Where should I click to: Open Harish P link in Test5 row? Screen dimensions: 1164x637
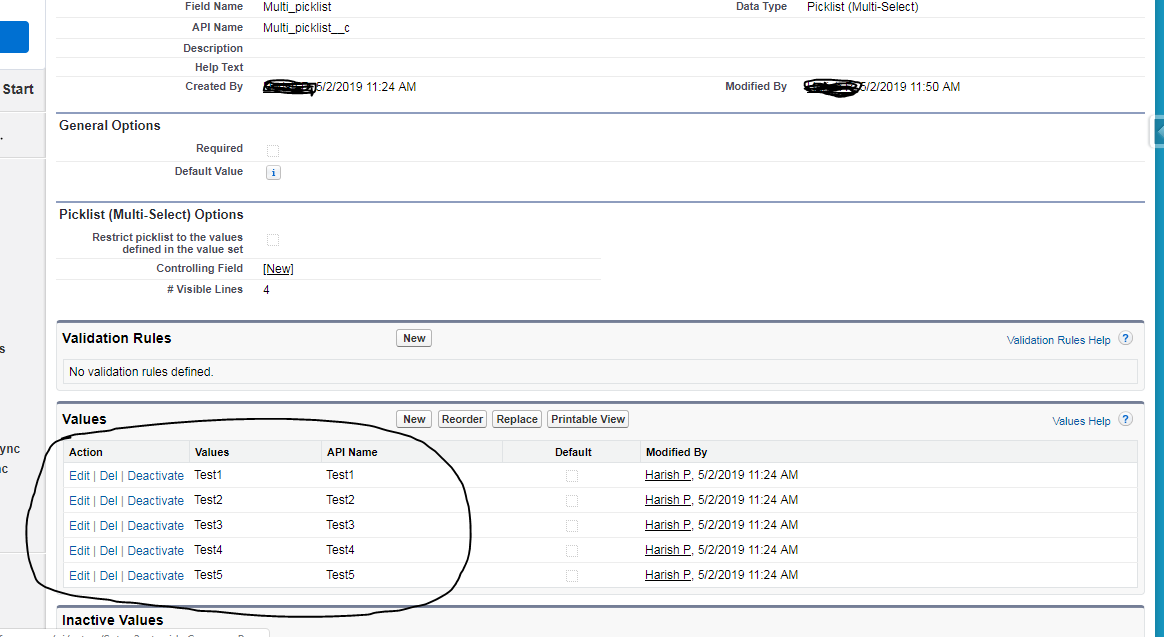tap(668, 575)
